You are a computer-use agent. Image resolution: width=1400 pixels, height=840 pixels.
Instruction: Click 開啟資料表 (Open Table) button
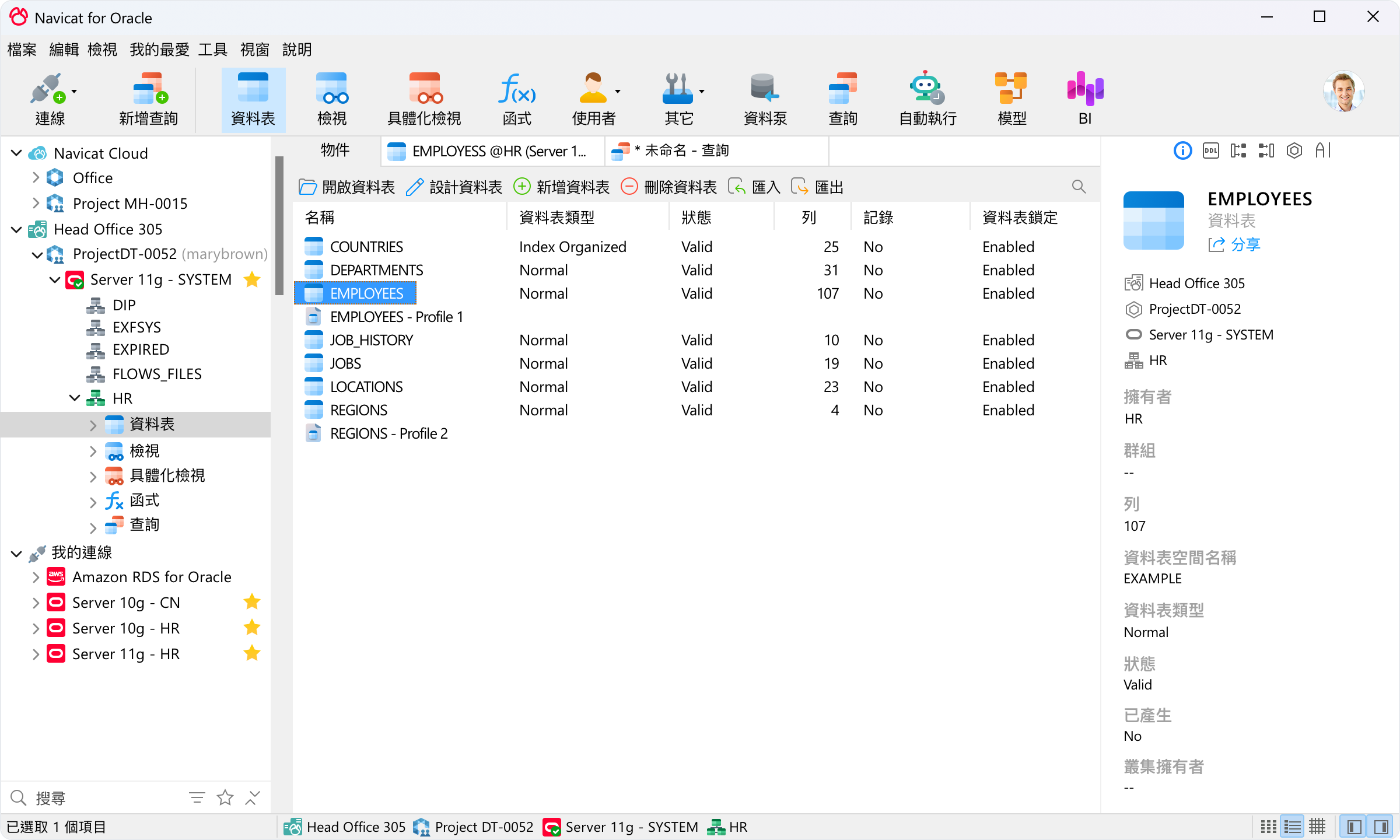[346, 187]
